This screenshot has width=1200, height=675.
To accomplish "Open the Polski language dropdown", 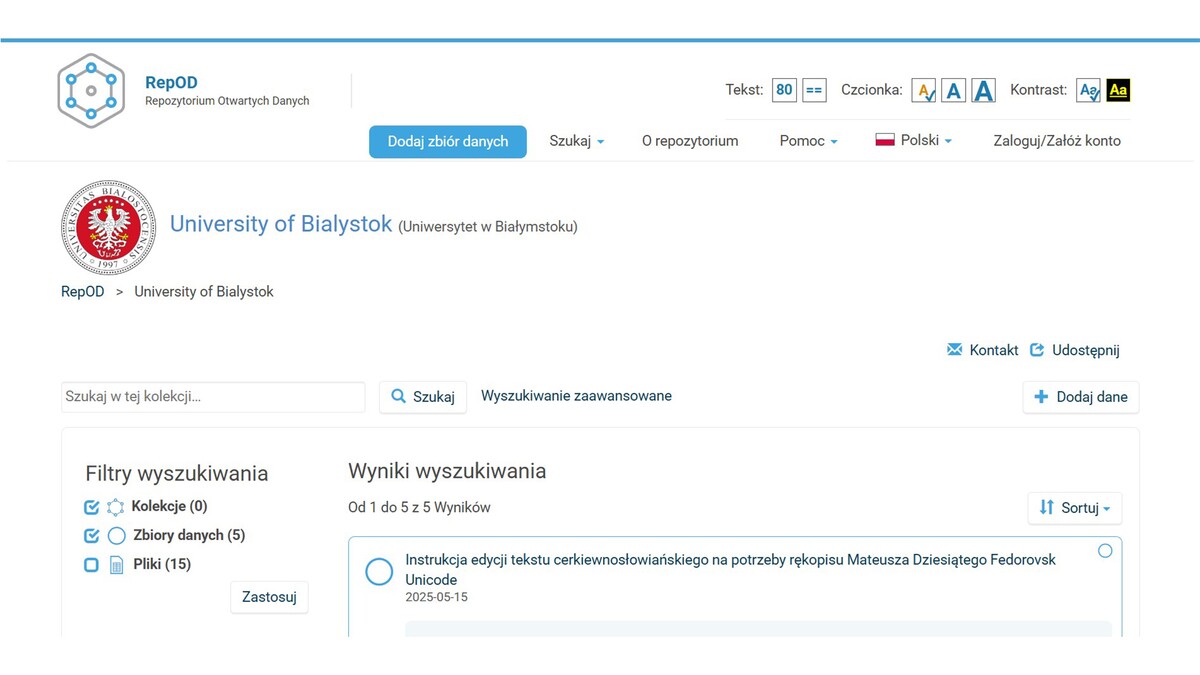I will pos(914,141).
